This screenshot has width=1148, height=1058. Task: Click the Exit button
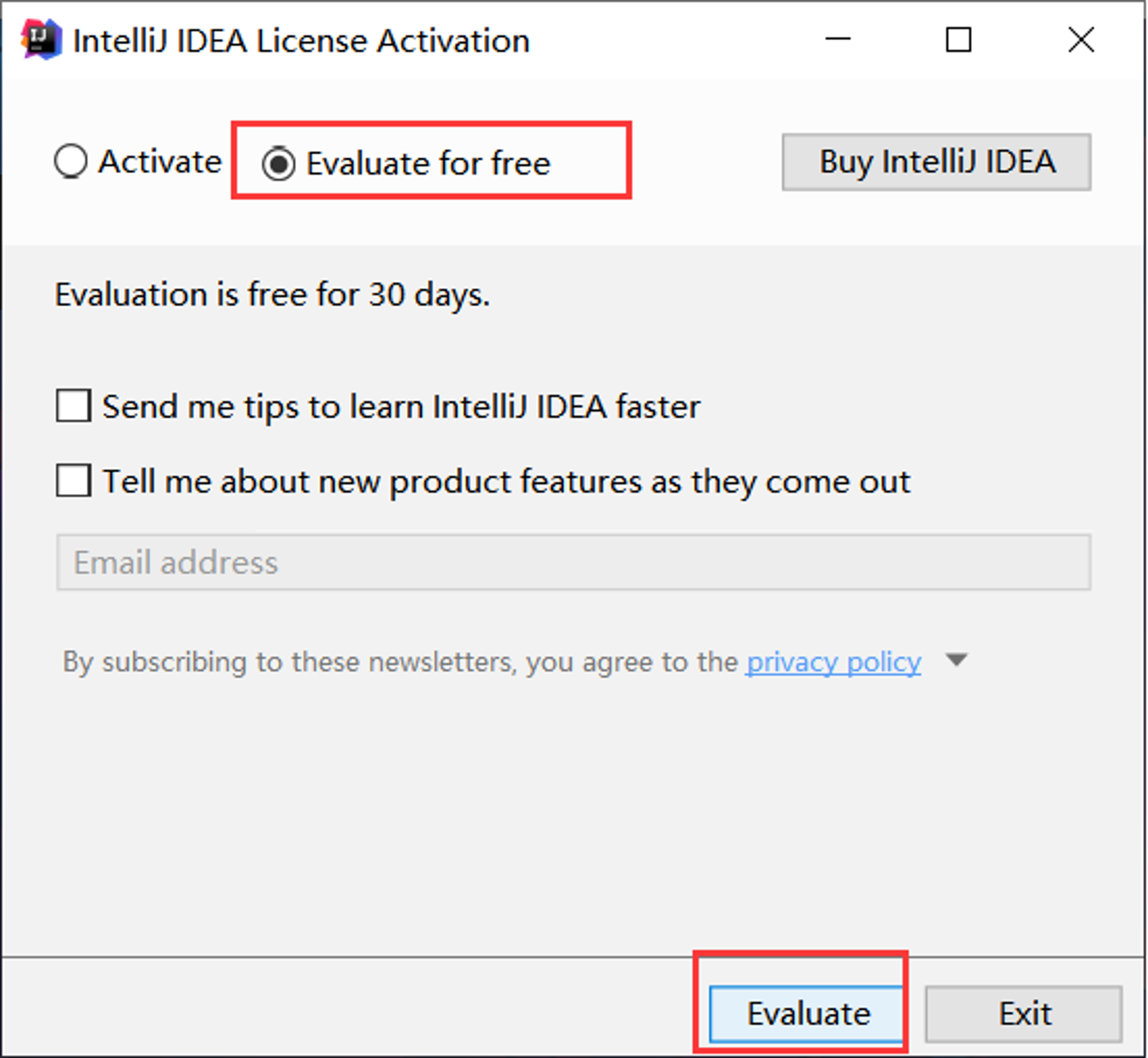click(x=1023, y=1014)
